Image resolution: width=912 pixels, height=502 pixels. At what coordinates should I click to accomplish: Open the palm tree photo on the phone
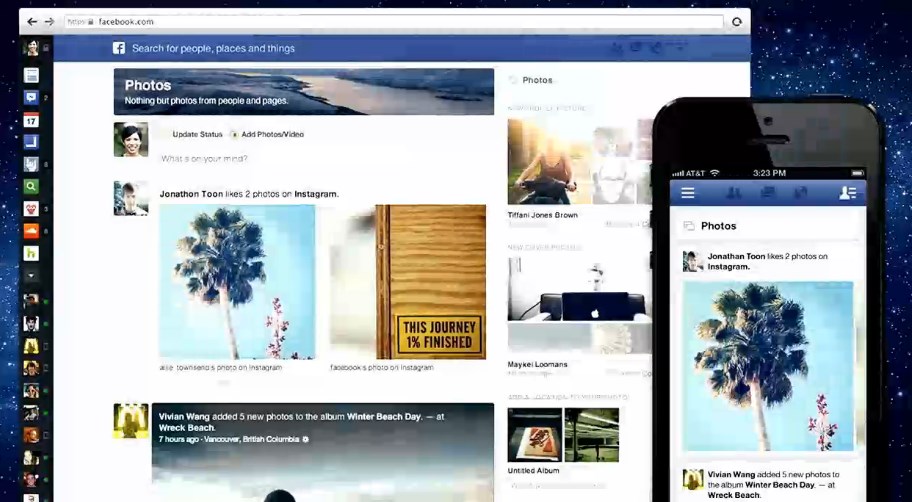(x=768, y=366)
